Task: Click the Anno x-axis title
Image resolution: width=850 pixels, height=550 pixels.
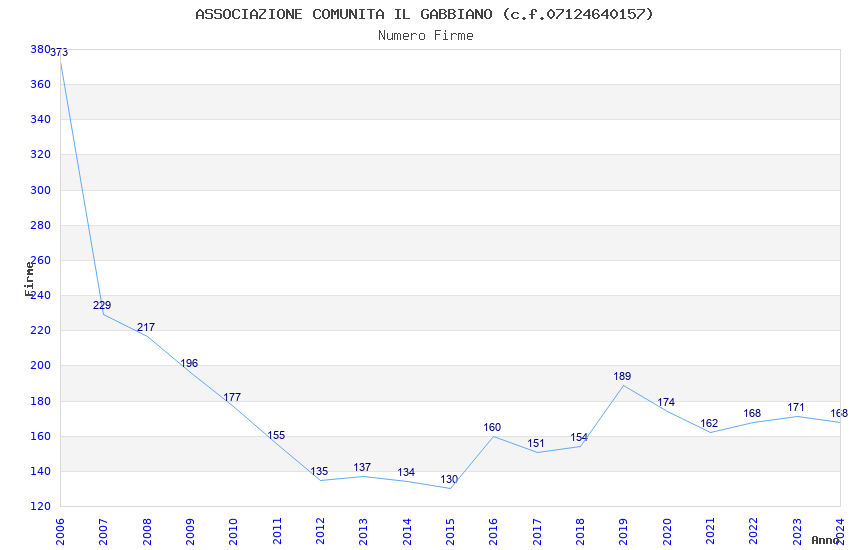Action: point(825,540)
